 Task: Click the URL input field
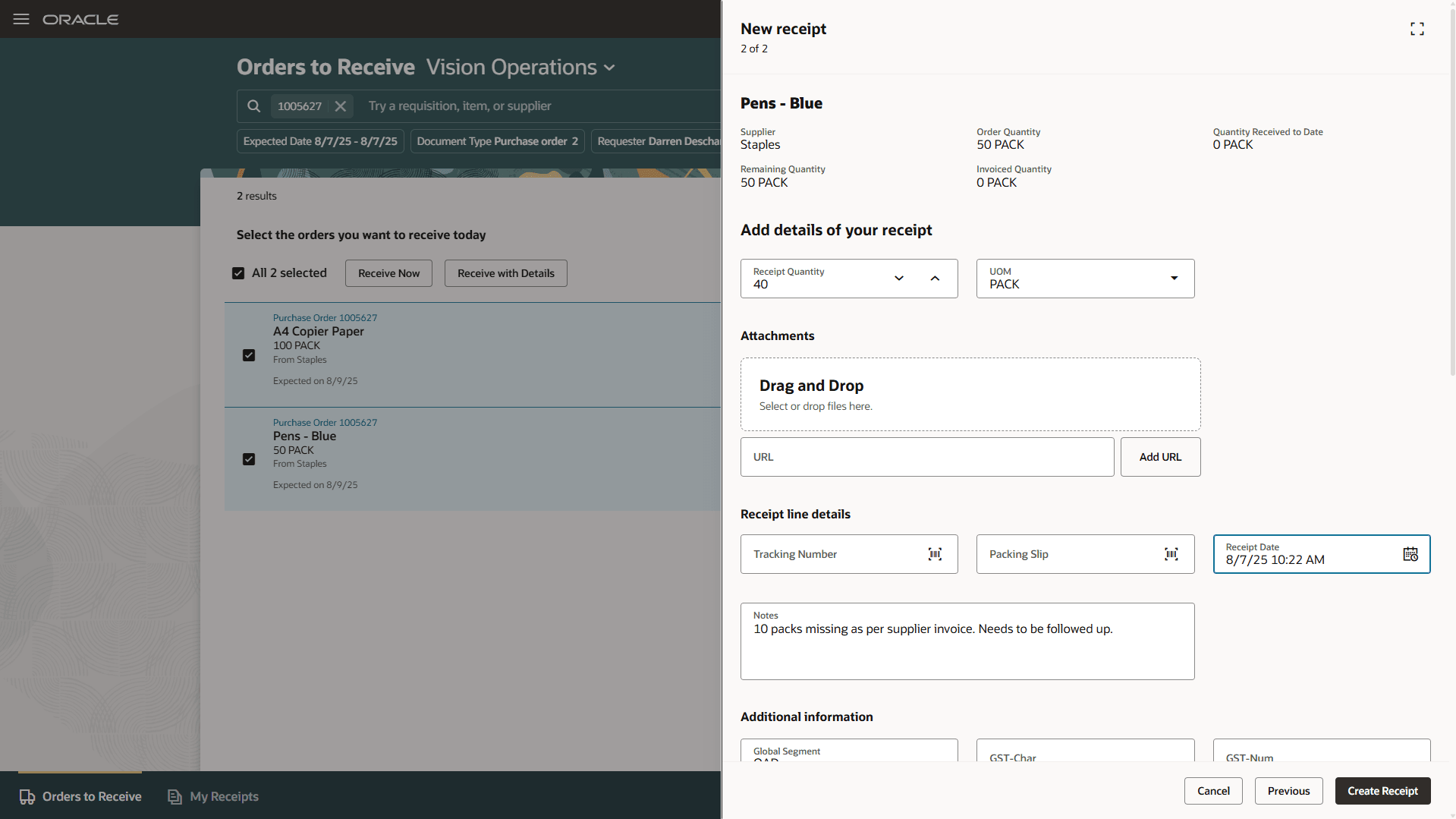[927, 457]
